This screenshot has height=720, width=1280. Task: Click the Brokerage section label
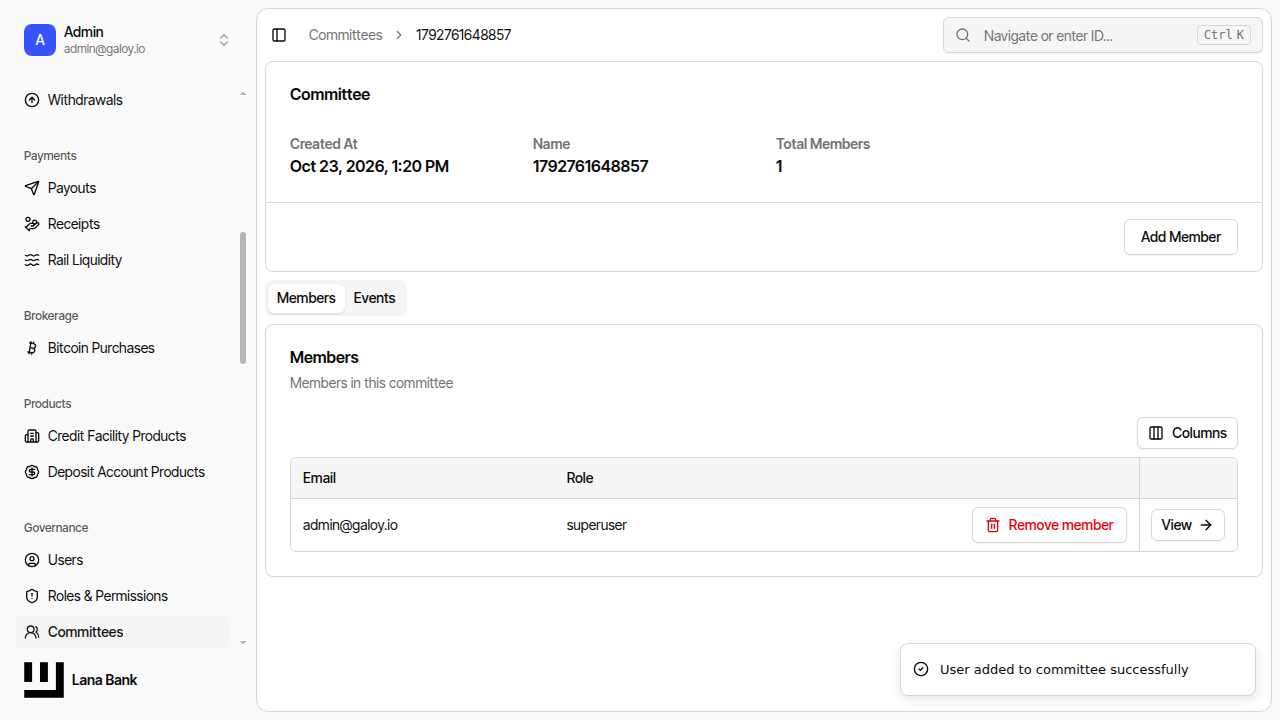coord(51,316)
